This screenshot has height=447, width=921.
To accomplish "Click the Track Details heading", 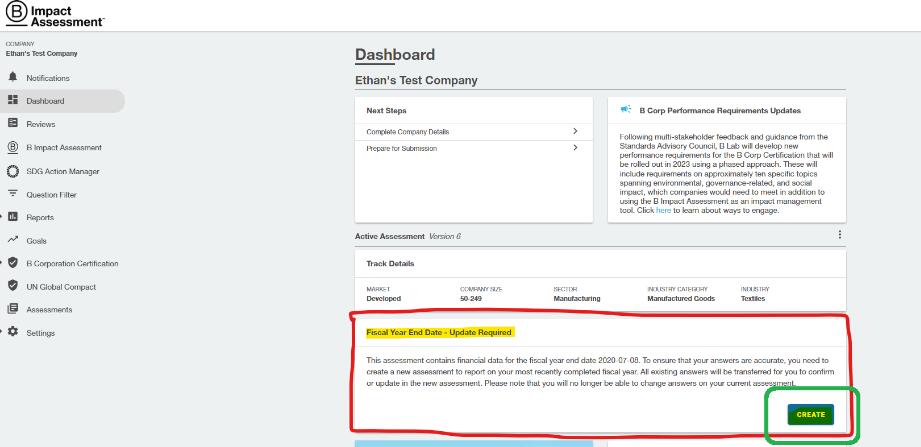I will click(390, 264).
